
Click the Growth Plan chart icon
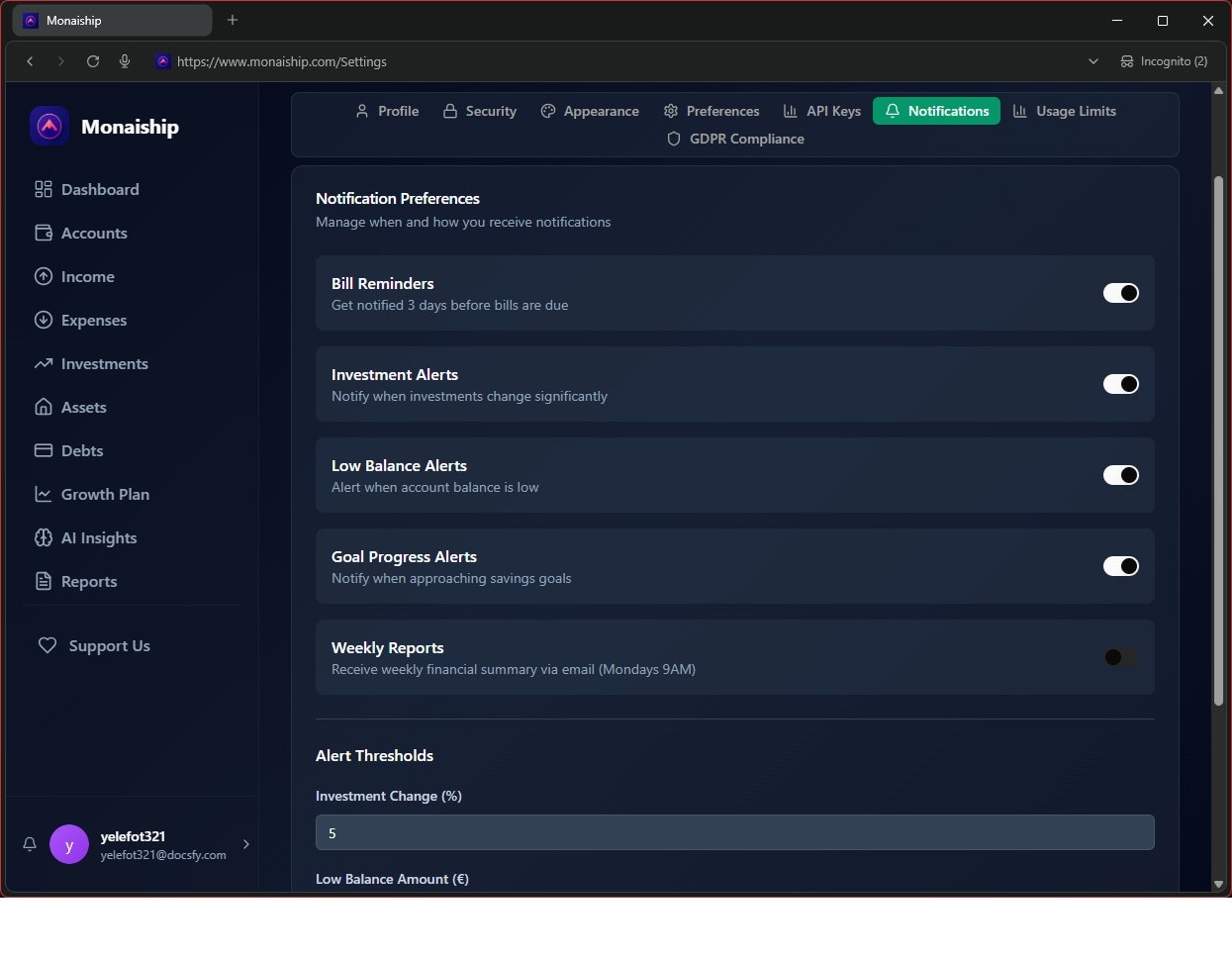coord(44,494)
